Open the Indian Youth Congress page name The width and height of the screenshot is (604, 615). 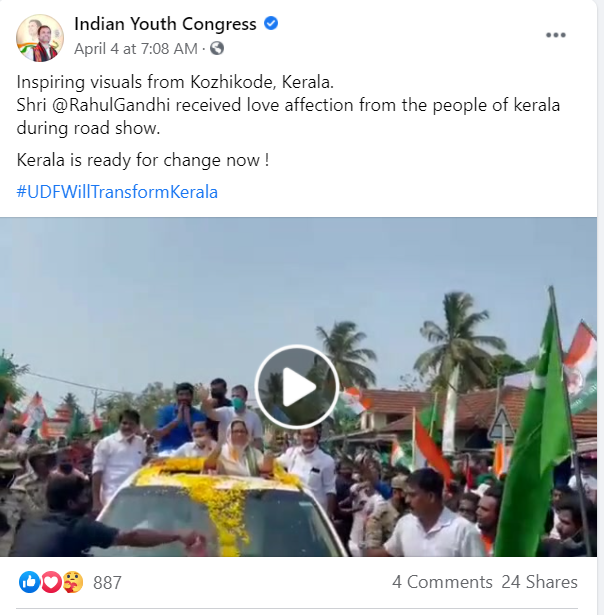pos(165,24)
